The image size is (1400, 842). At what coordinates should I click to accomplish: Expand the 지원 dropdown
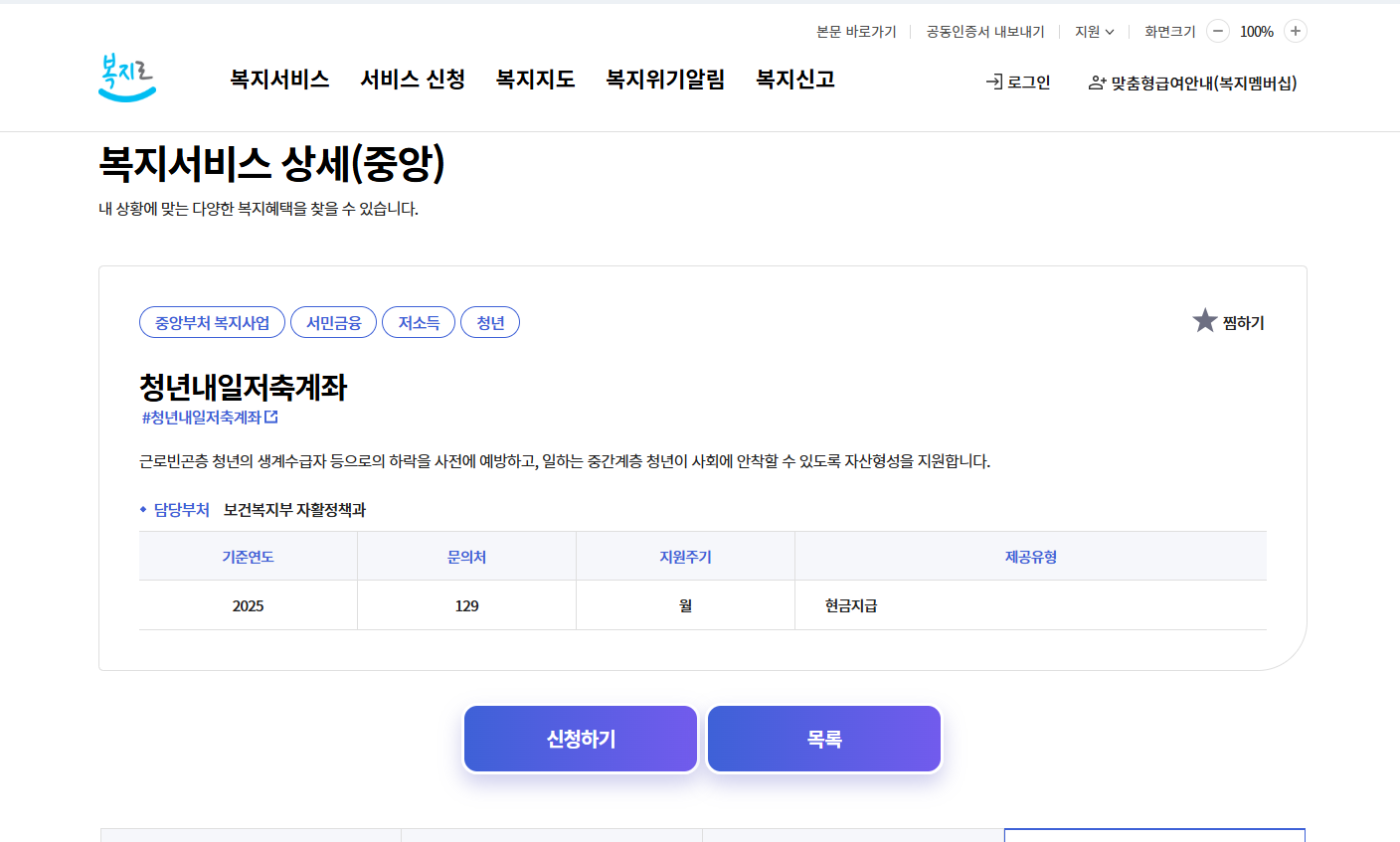point(1095,32)
